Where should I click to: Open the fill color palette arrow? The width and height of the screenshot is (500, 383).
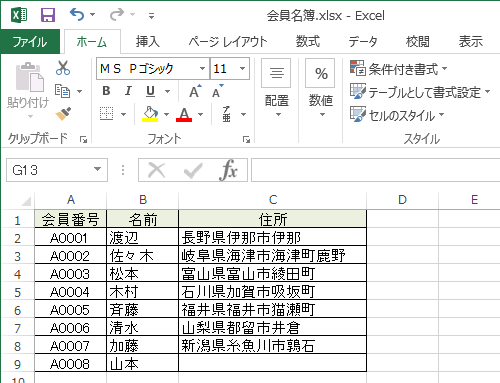point(166,114)
